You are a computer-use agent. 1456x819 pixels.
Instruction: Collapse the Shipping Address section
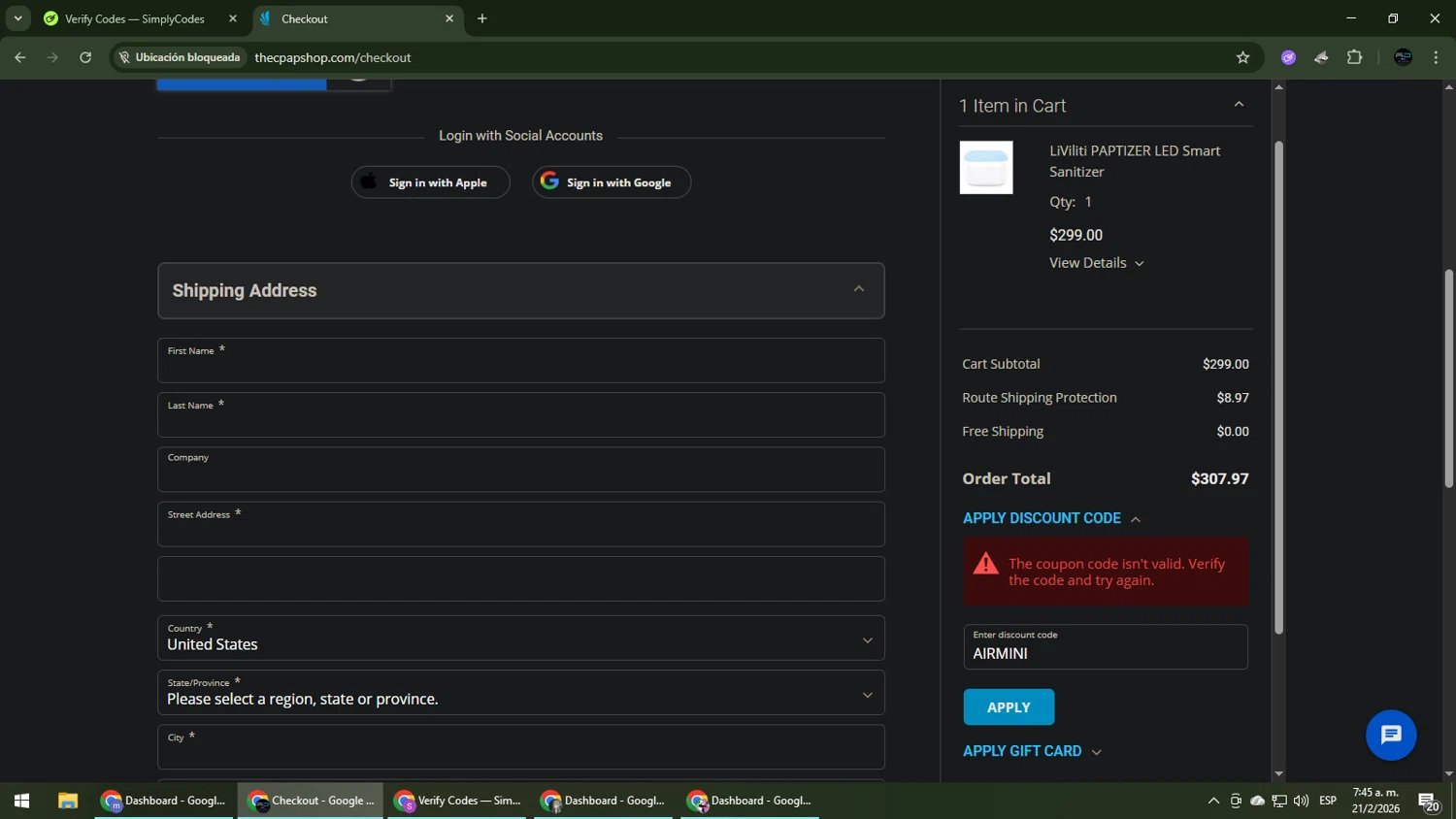tap(858, 289)
